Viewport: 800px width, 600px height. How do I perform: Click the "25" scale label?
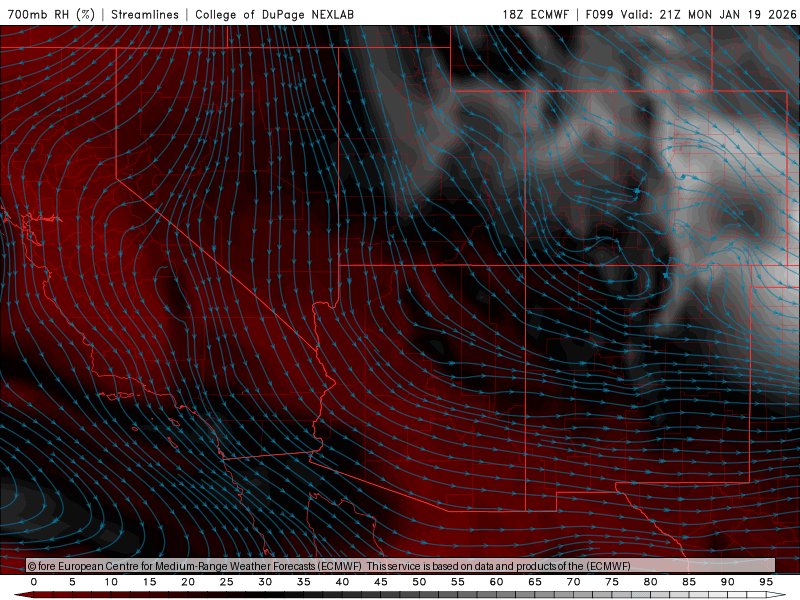[227, 582]
